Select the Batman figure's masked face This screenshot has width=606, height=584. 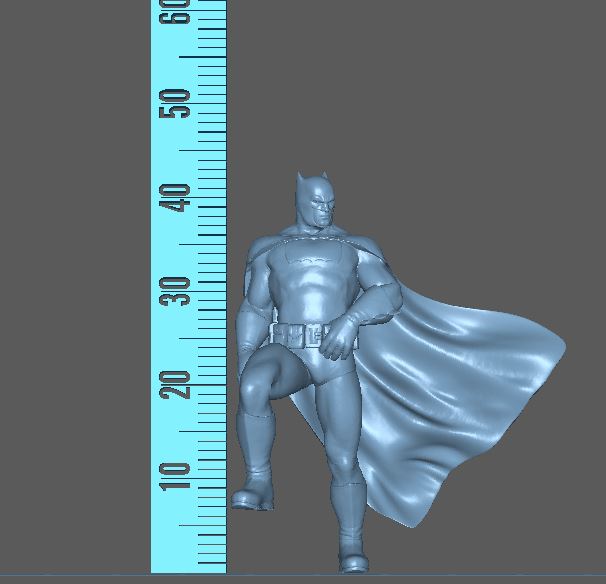pos(322,209)
